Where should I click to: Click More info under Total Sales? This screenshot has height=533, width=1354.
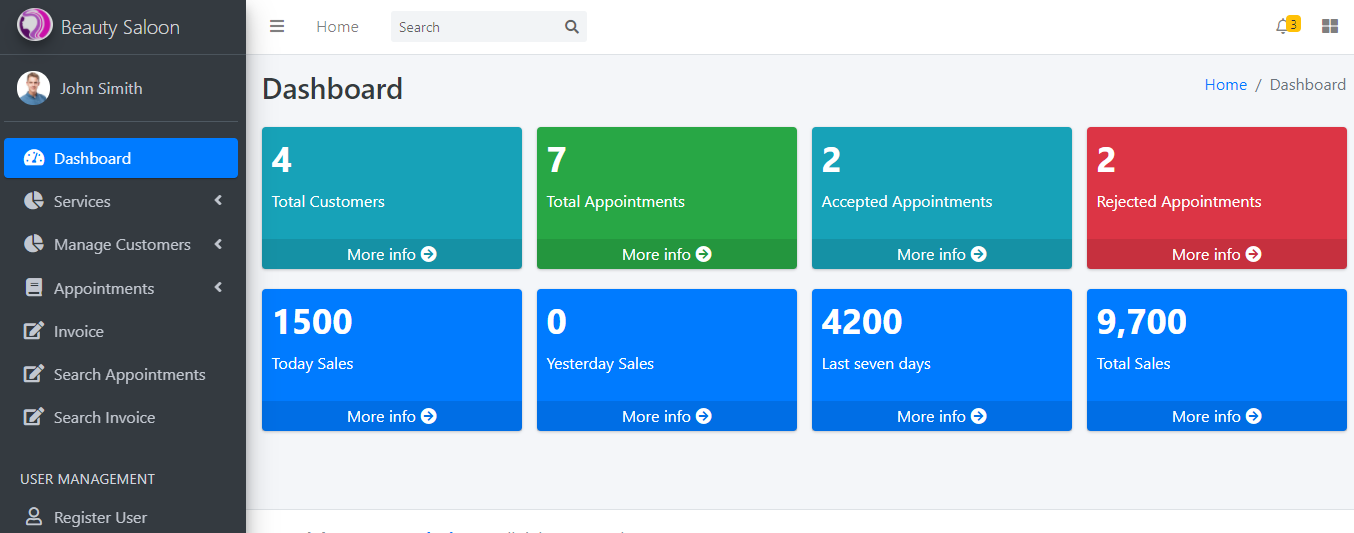click(1216, 416)
